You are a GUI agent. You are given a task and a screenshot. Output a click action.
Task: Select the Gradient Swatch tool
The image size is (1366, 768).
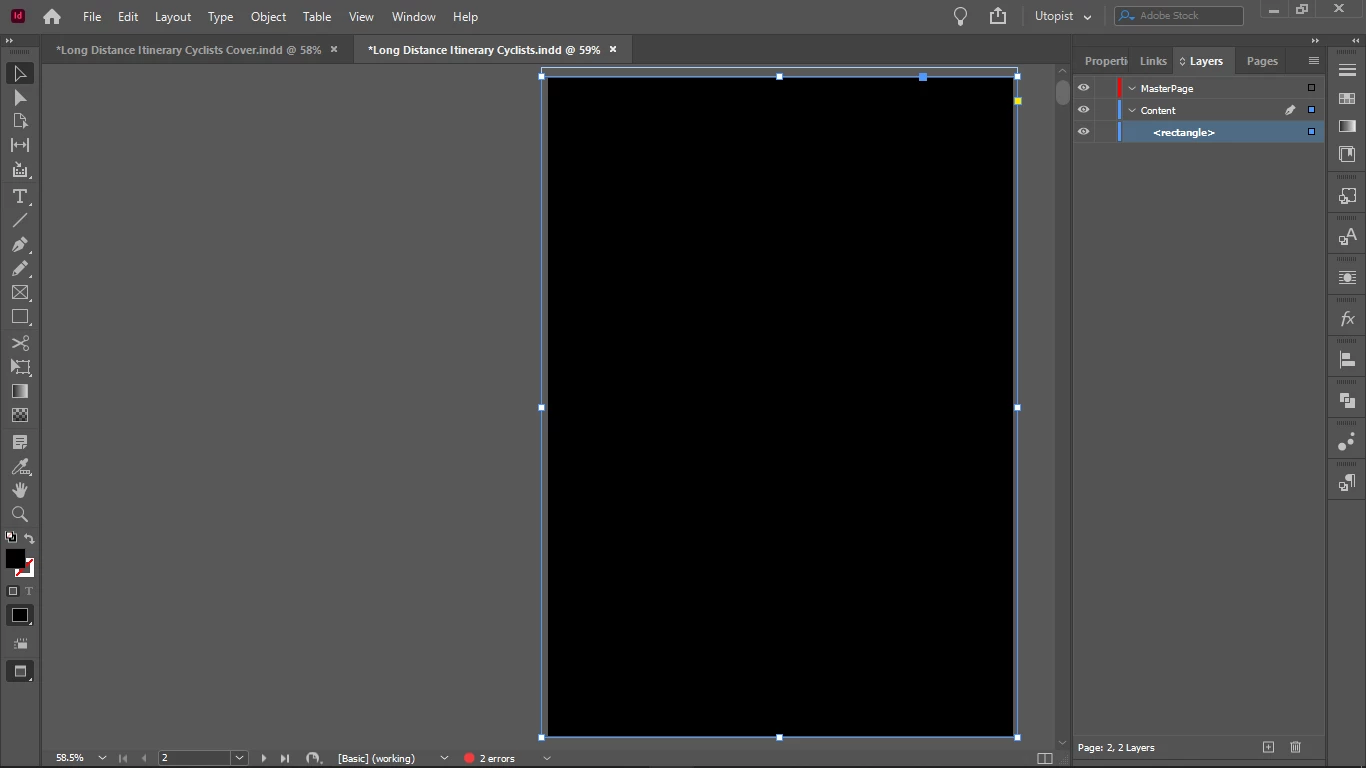(x=20, y=391)
